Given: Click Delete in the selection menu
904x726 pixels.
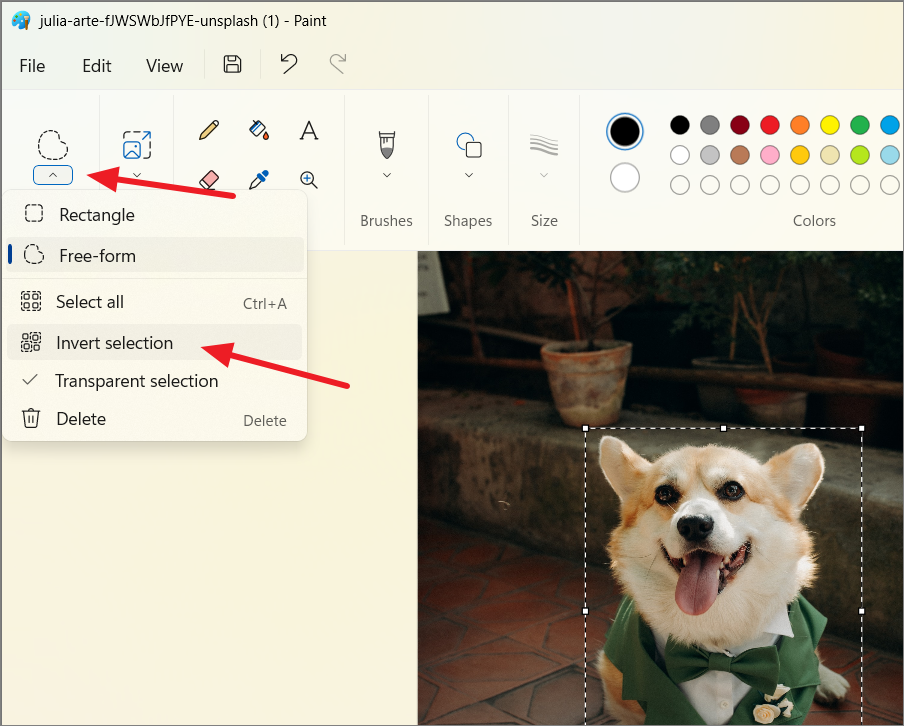Looking at the screenshot, I should pyautogui.click(x=81, y=419).
